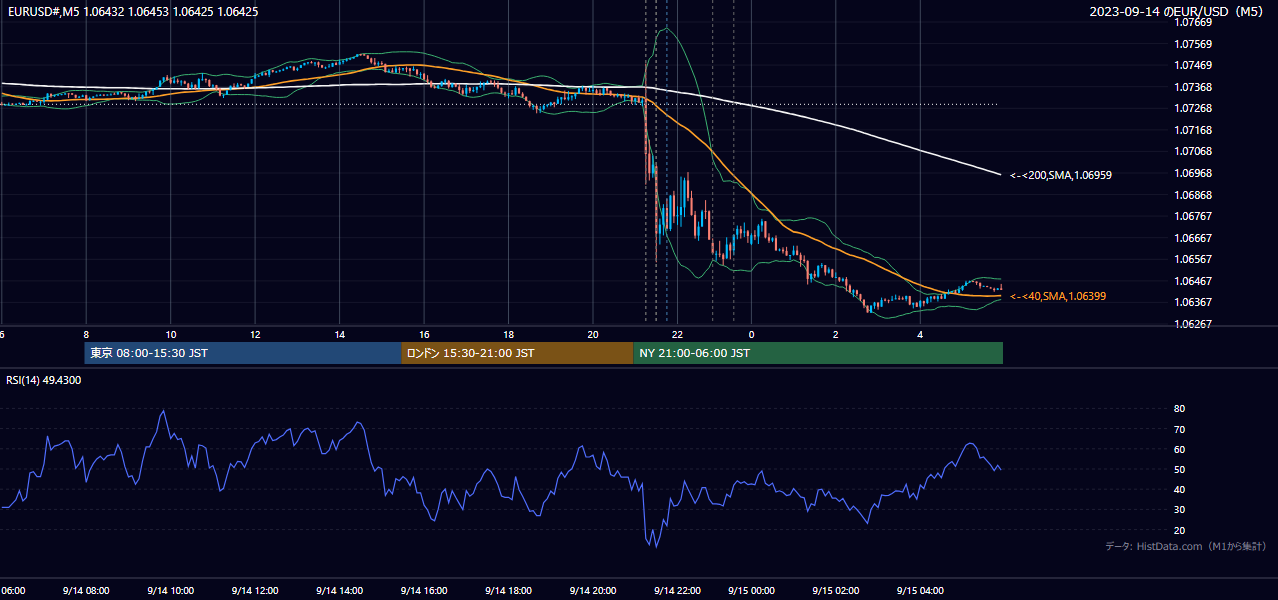Click hour label 14 on price chart axis
The width and height of the screenshot is (1278, 600).
coord(339,334)
